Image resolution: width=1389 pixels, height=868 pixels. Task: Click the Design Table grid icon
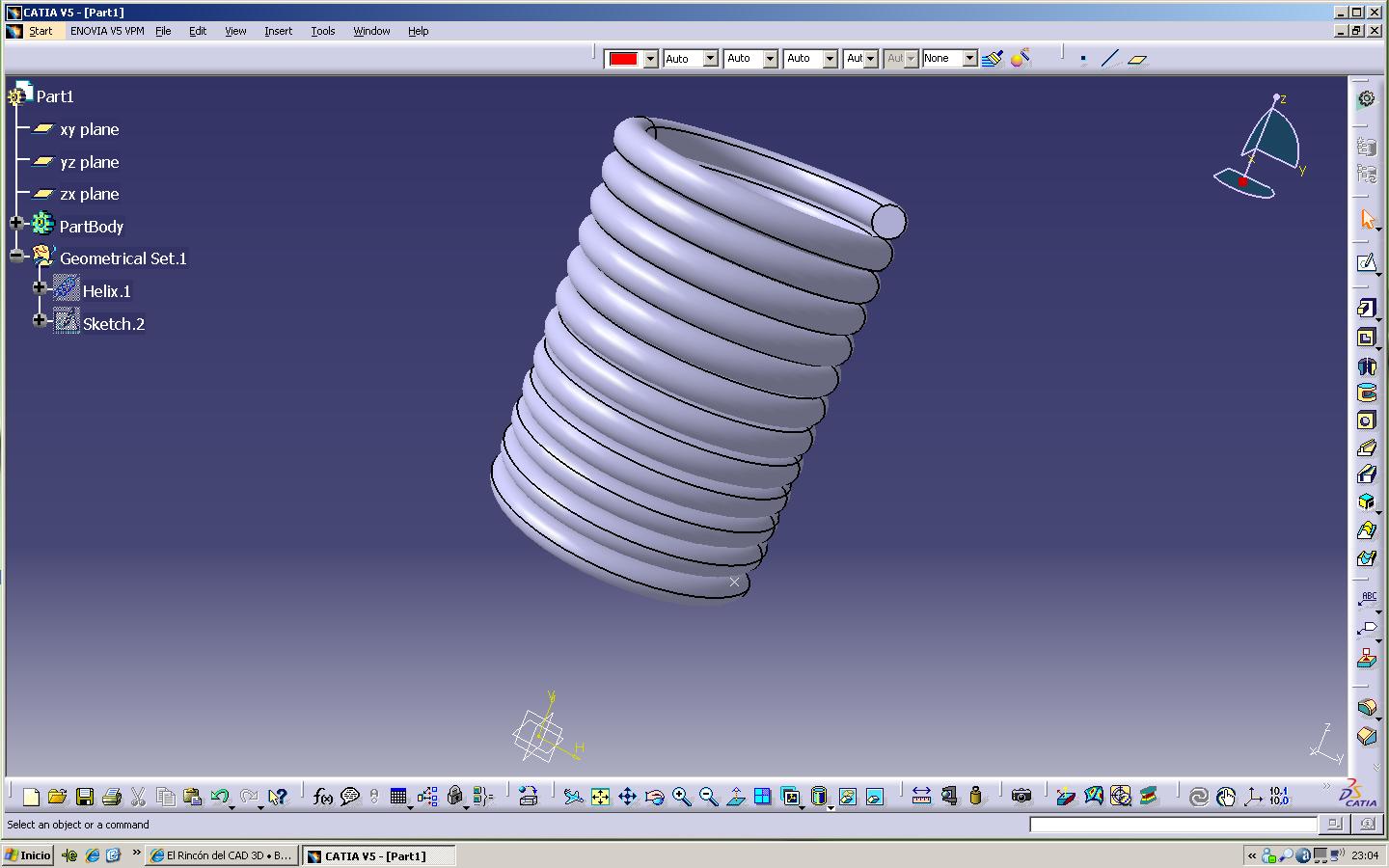point(398,797)
